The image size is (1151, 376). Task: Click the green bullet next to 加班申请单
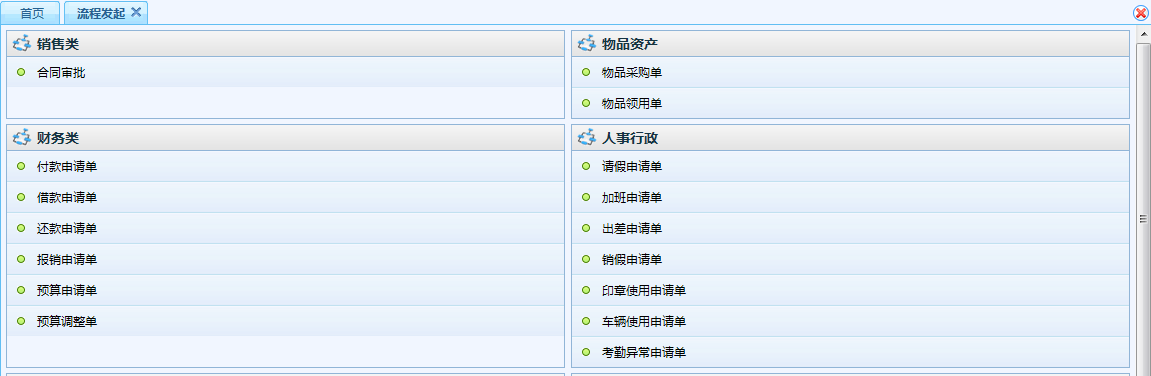pos(586,197)
